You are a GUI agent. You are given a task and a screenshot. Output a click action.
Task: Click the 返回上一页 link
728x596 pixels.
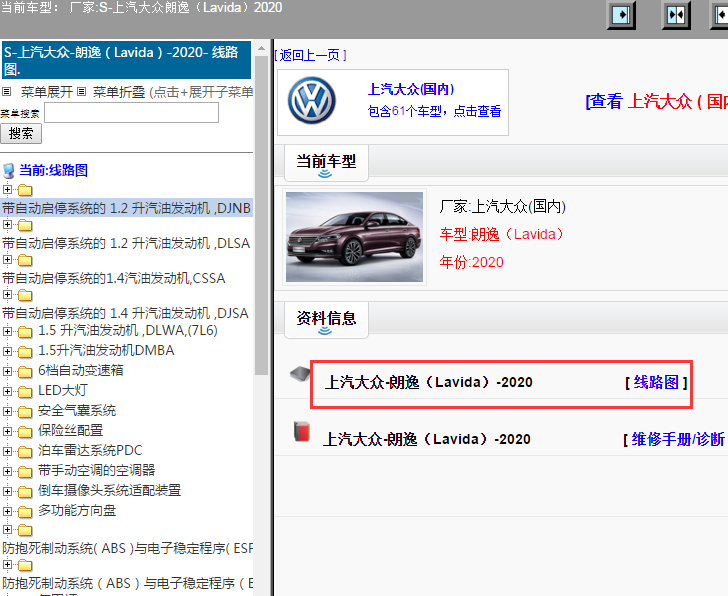(310, 55)
